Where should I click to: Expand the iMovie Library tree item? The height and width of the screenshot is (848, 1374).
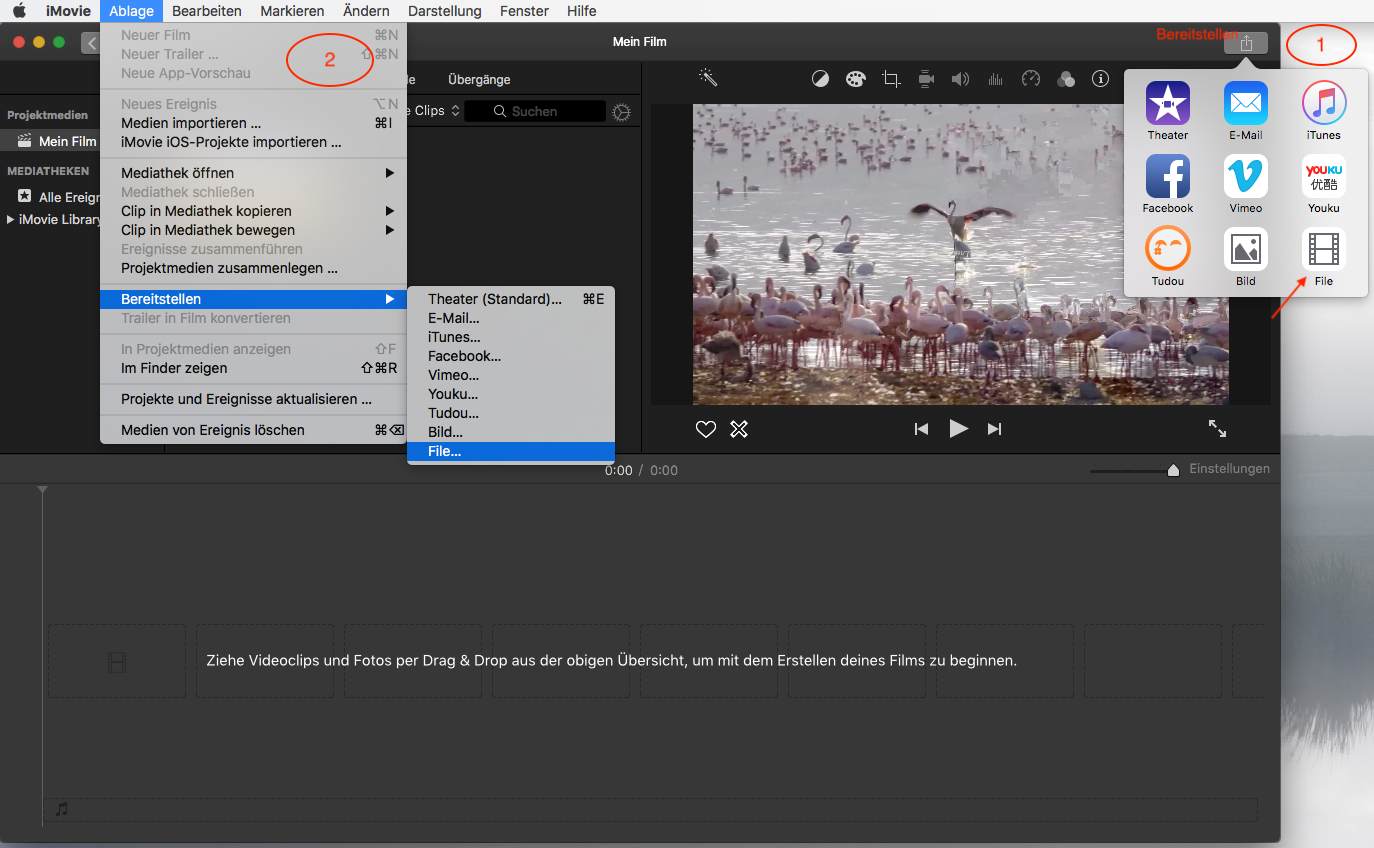[10, 219]
